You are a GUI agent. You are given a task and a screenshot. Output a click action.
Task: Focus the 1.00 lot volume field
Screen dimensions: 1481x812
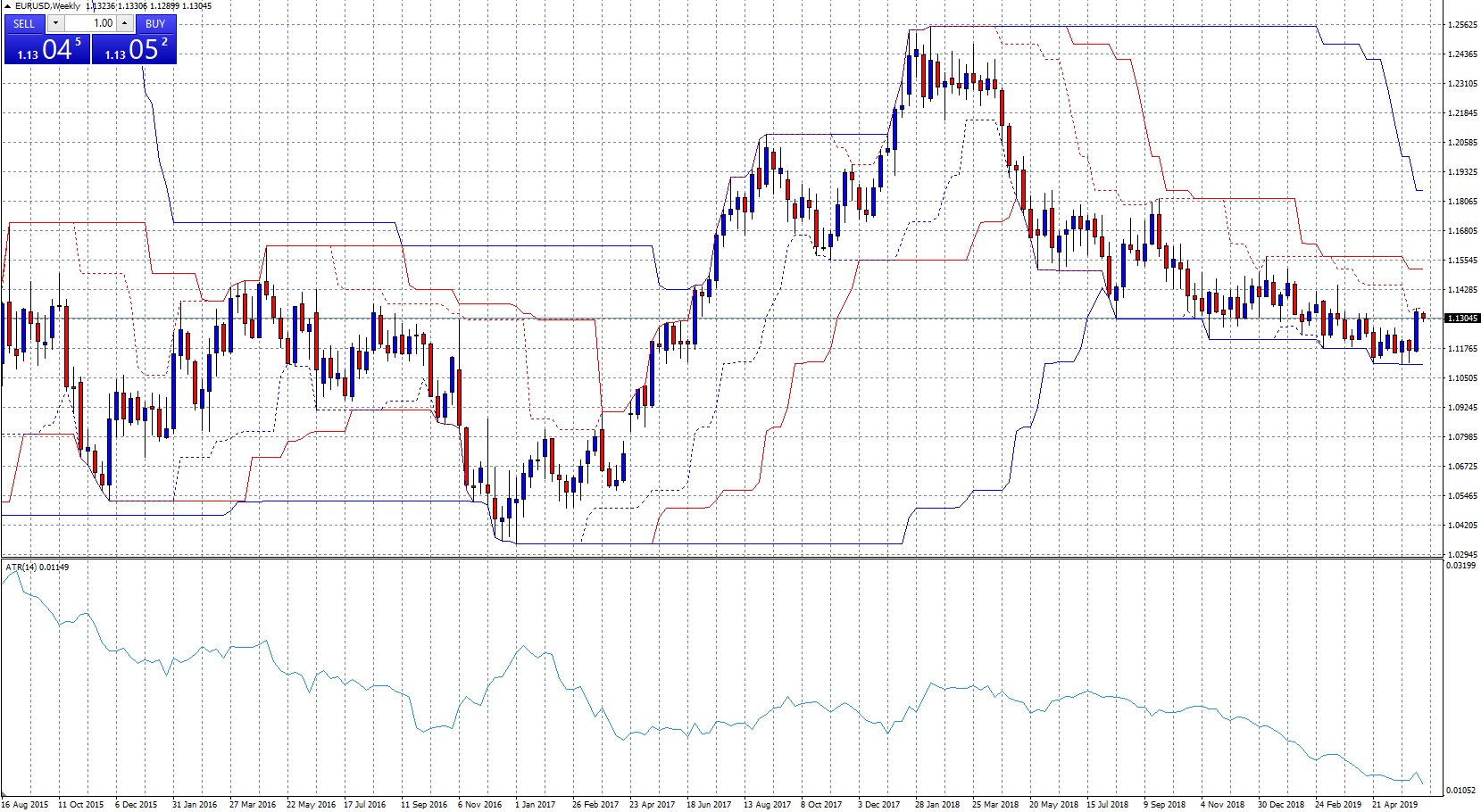click(90, 23)
